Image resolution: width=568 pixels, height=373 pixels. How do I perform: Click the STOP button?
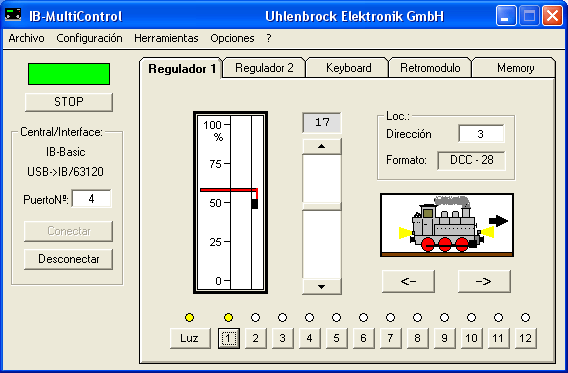69,102
